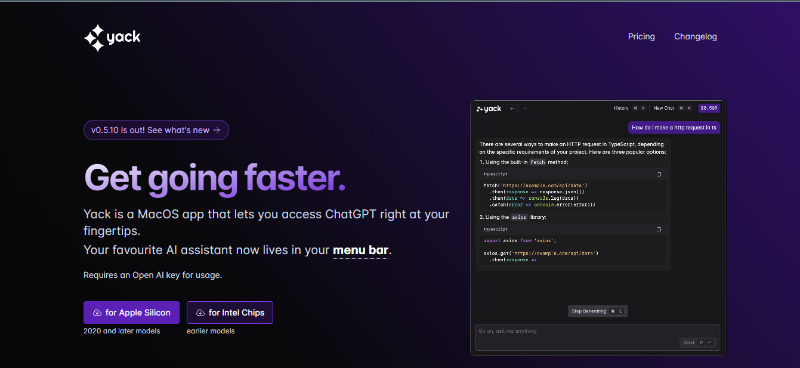Click the small yack logo in the app preview
800x368 pixels.
click(489, 108)
